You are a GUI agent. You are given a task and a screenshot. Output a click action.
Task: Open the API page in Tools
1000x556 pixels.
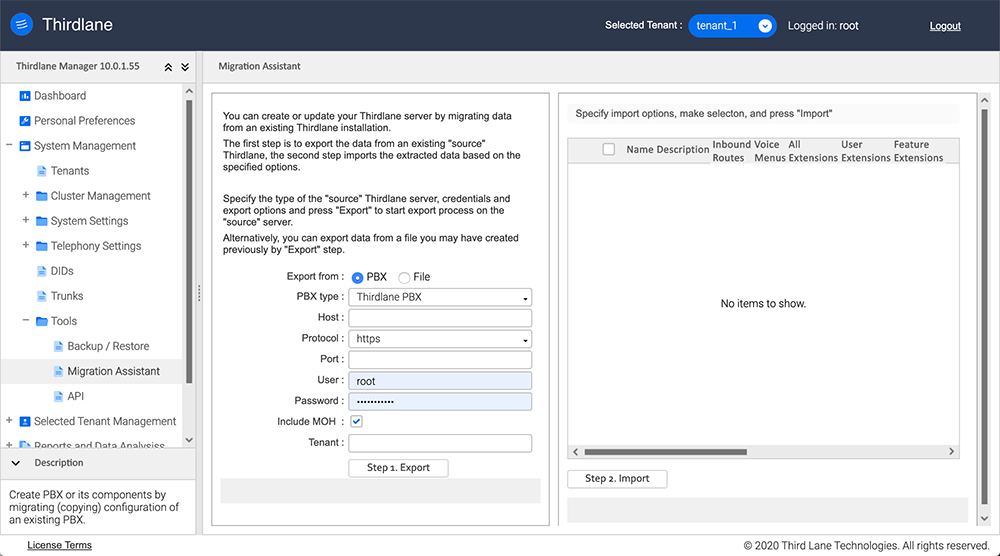pyautogui.click(x=76, y=396)
